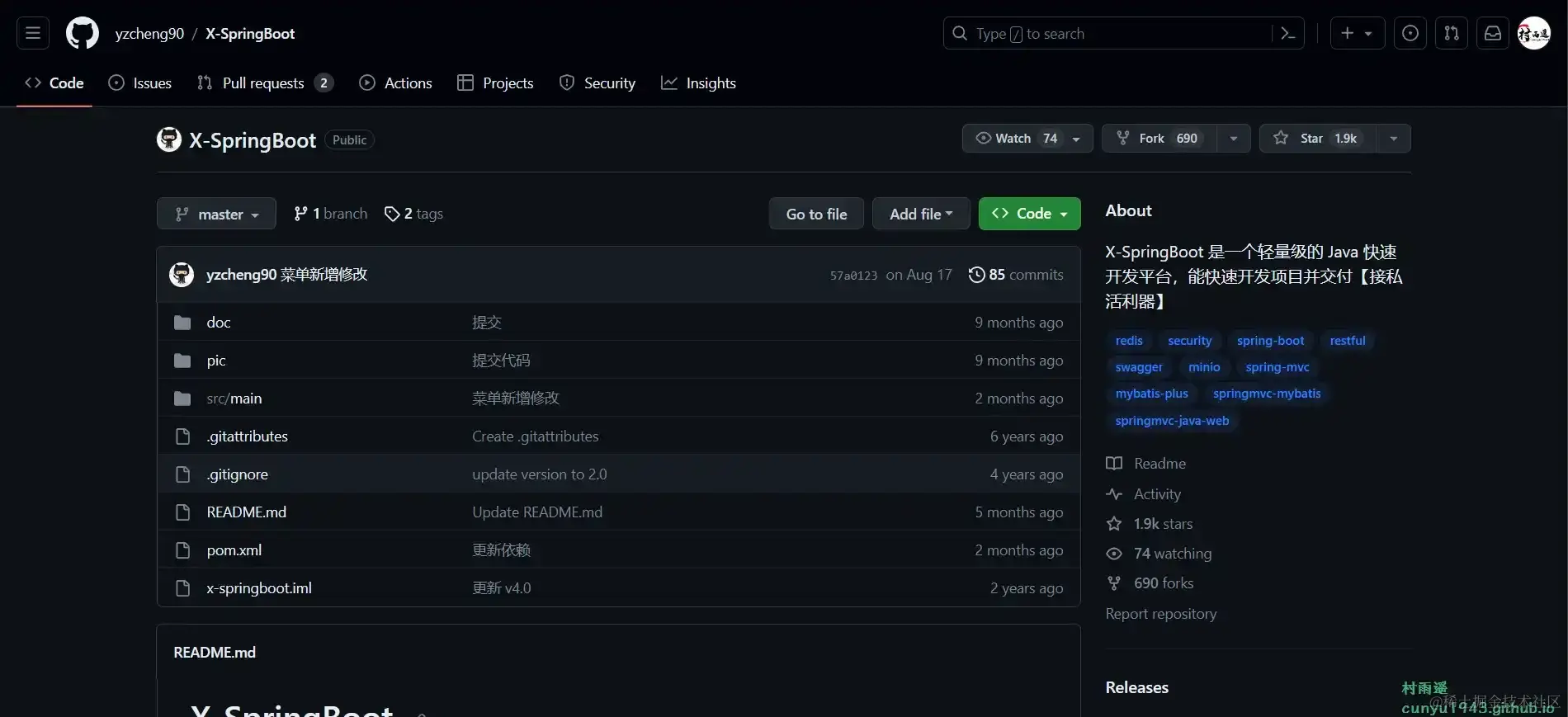The width and height of the screenshot is (1568, 717).
Task: Open the X-SpringBoot breadcrumb link in header
Action: [x=250, y=33]
